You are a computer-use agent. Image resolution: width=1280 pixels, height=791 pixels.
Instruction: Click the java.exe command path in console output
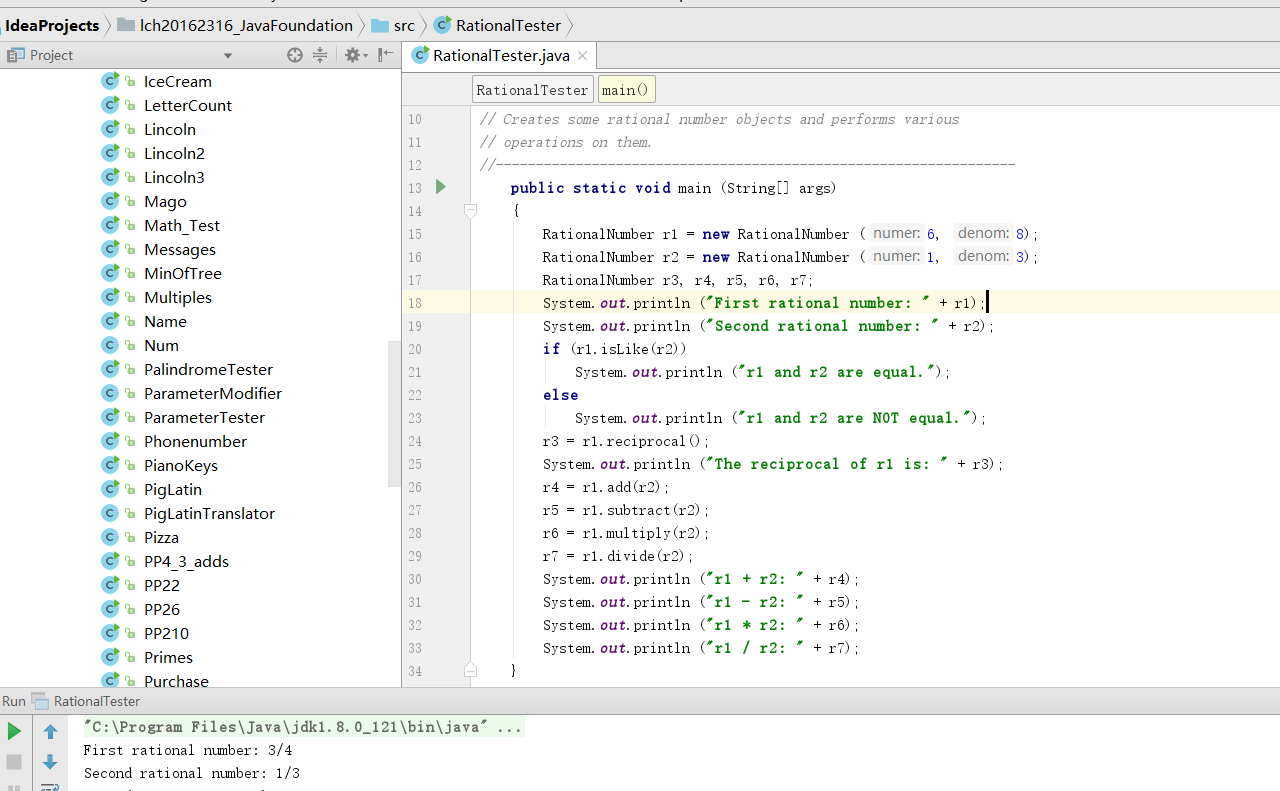tap(303, 727)
